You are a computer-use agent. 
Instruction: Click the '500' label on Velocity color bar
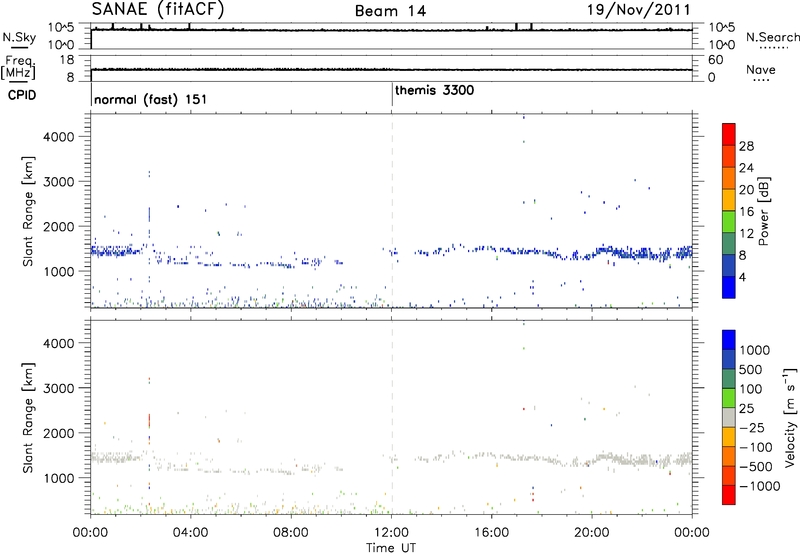749,369
